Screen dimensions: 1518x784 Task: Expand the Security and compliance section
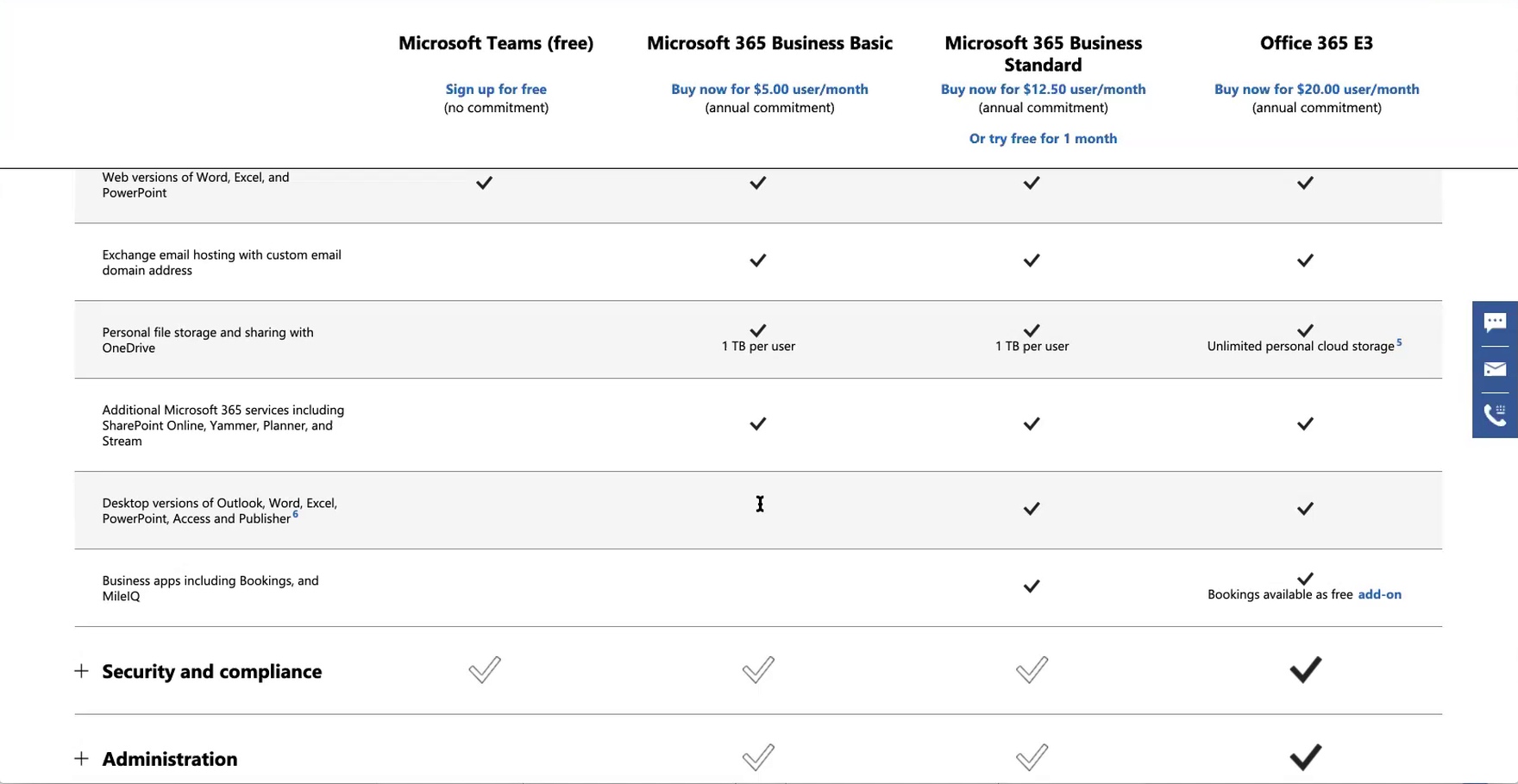211,672
